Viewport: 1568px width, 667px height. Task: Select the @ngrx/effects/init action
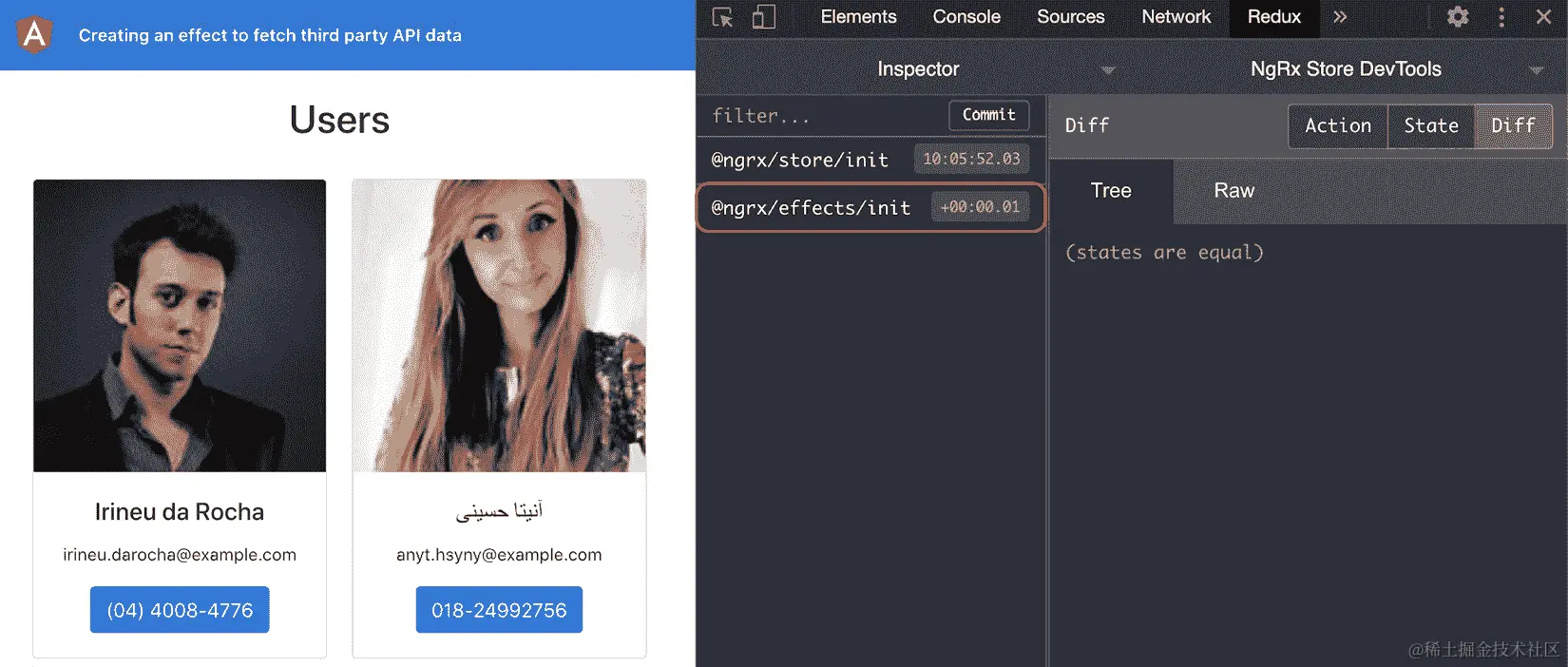871,207
